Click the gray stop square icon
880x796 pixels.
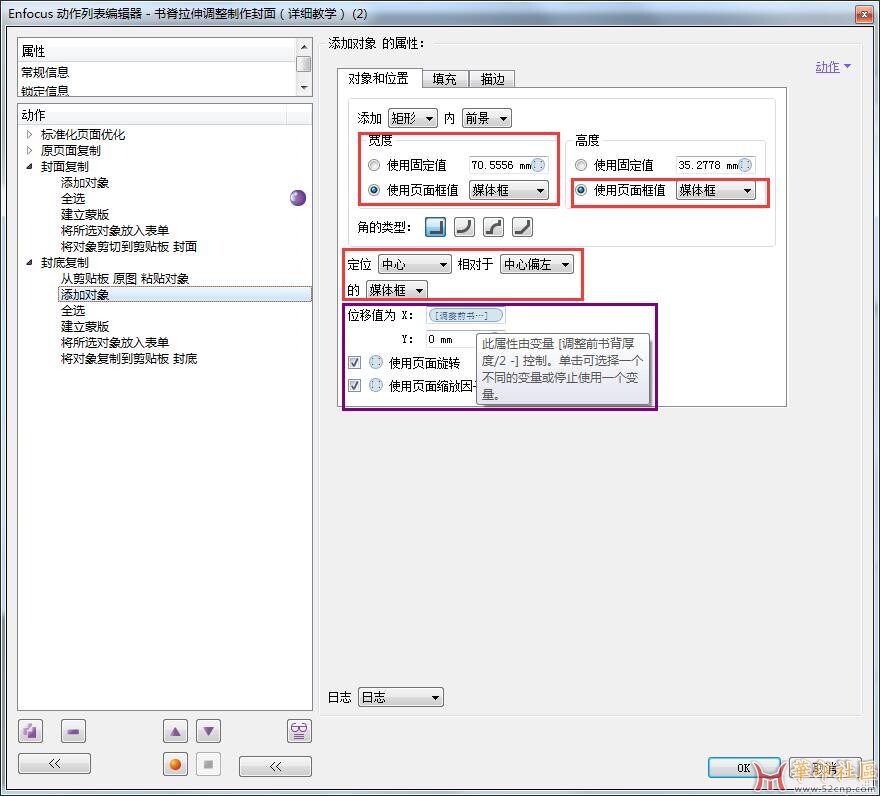click(208, 764)
